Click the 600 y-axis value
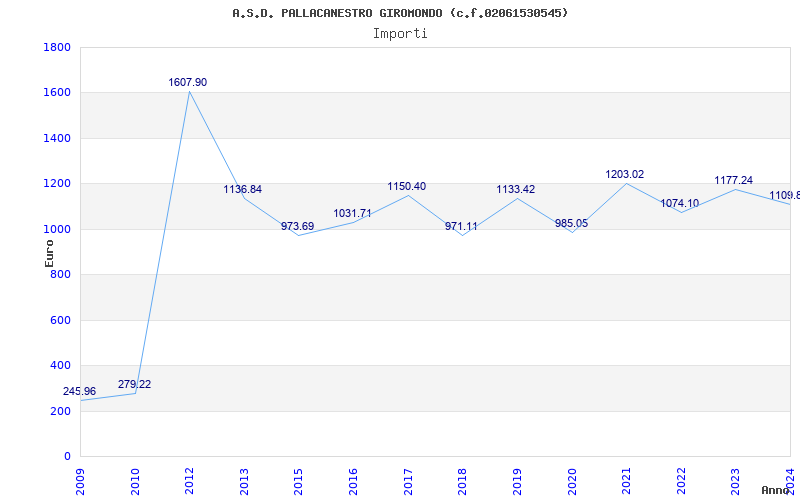 61,320
